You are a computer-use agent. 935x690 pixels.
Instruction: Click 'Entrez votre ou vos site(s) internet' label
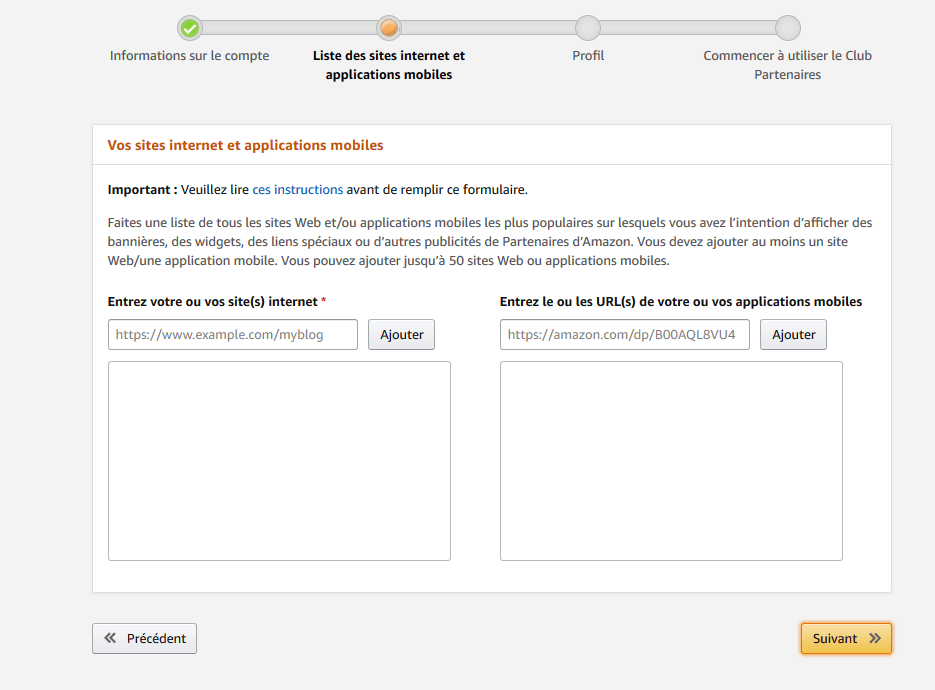213,301
